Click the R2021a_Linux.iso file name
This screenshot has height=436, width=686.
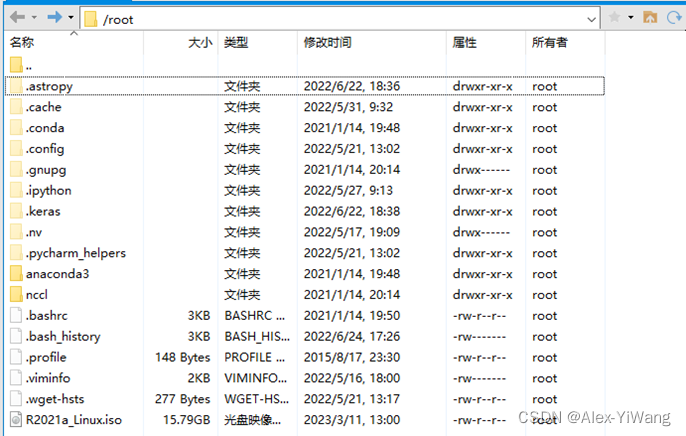click(x=74, y=420)
